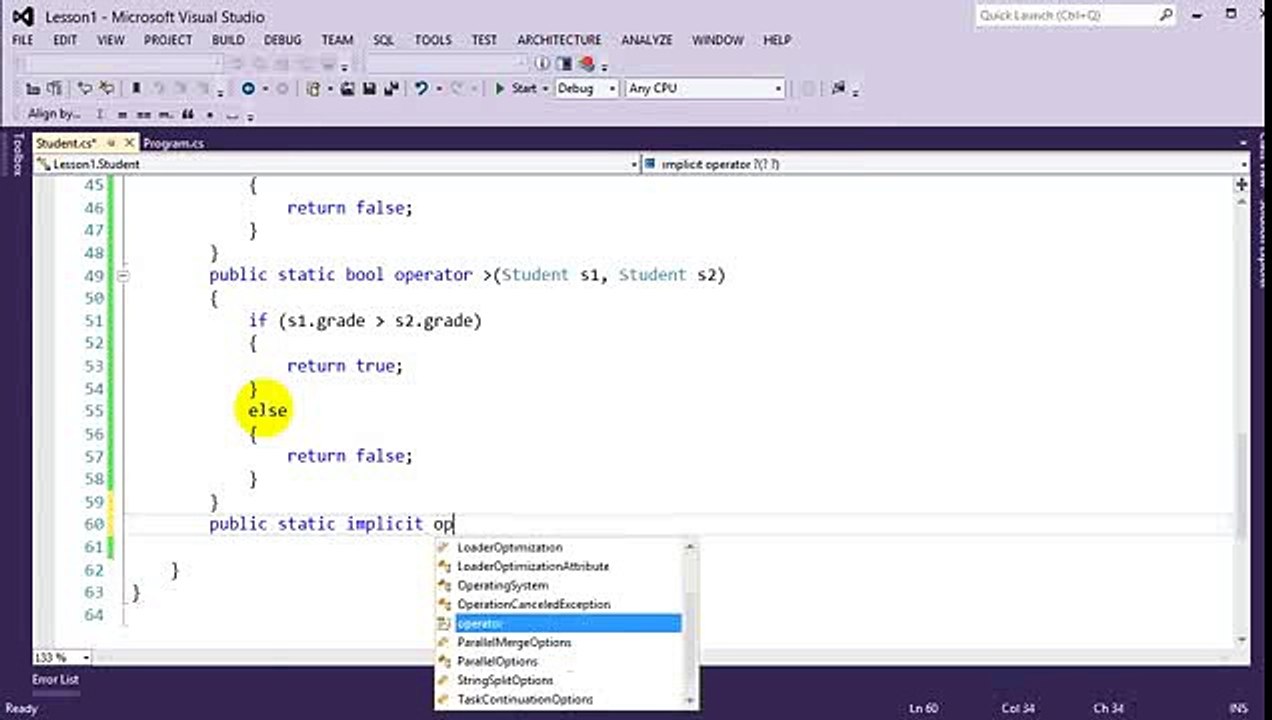Open the ANALYZE menu

click(647, 40)
